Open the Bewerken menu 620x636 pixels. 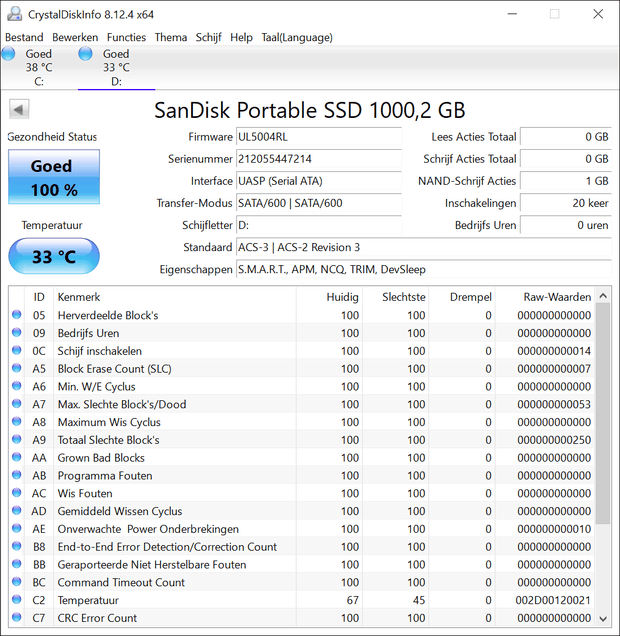point(75,37)
